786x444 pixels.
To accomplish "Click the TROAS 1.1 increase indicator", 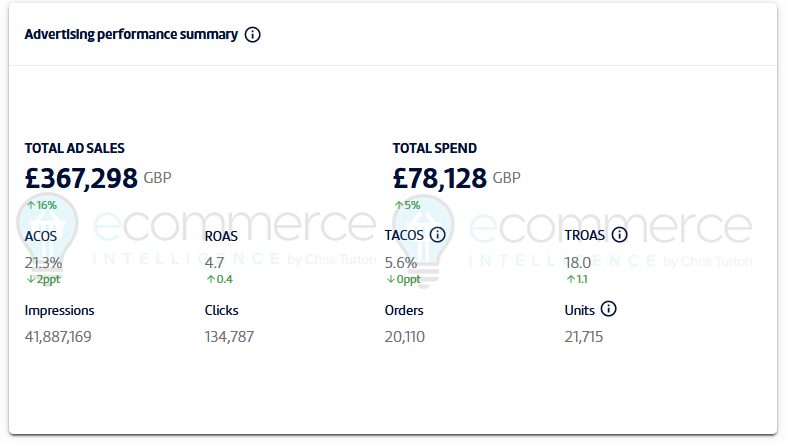I will point(577,279).
